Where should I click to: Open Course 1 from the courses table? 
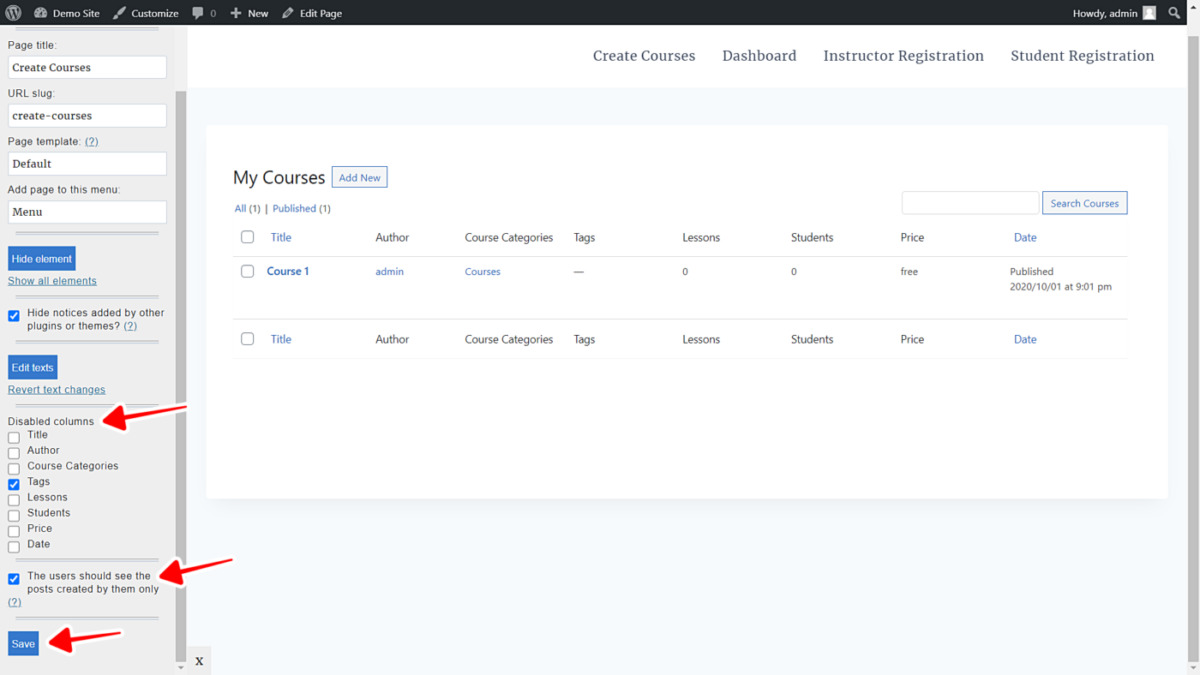[x=287, y=271]
